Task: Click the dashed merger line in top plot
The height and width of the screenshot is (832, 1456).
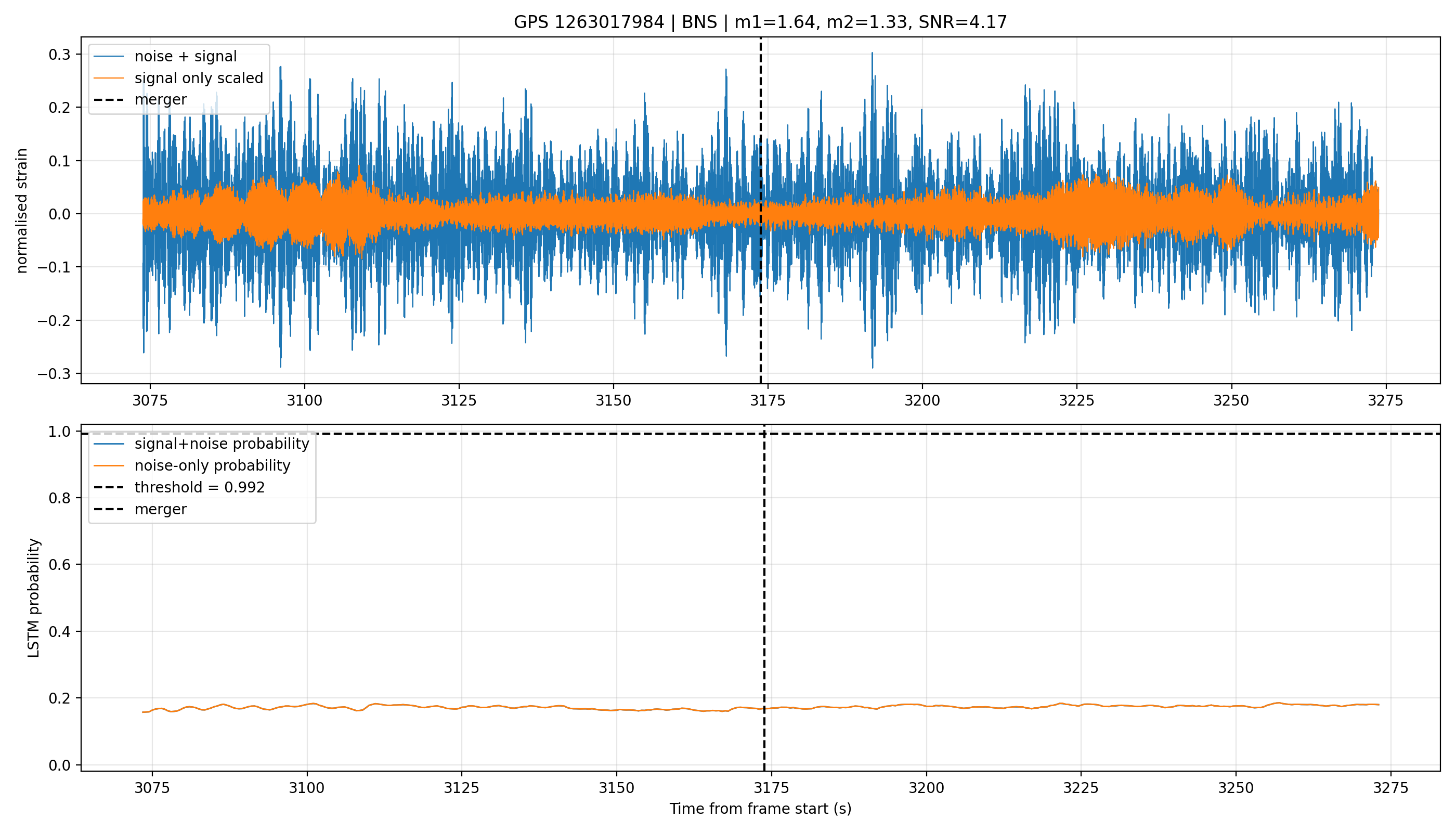Action: pos(761,210)
